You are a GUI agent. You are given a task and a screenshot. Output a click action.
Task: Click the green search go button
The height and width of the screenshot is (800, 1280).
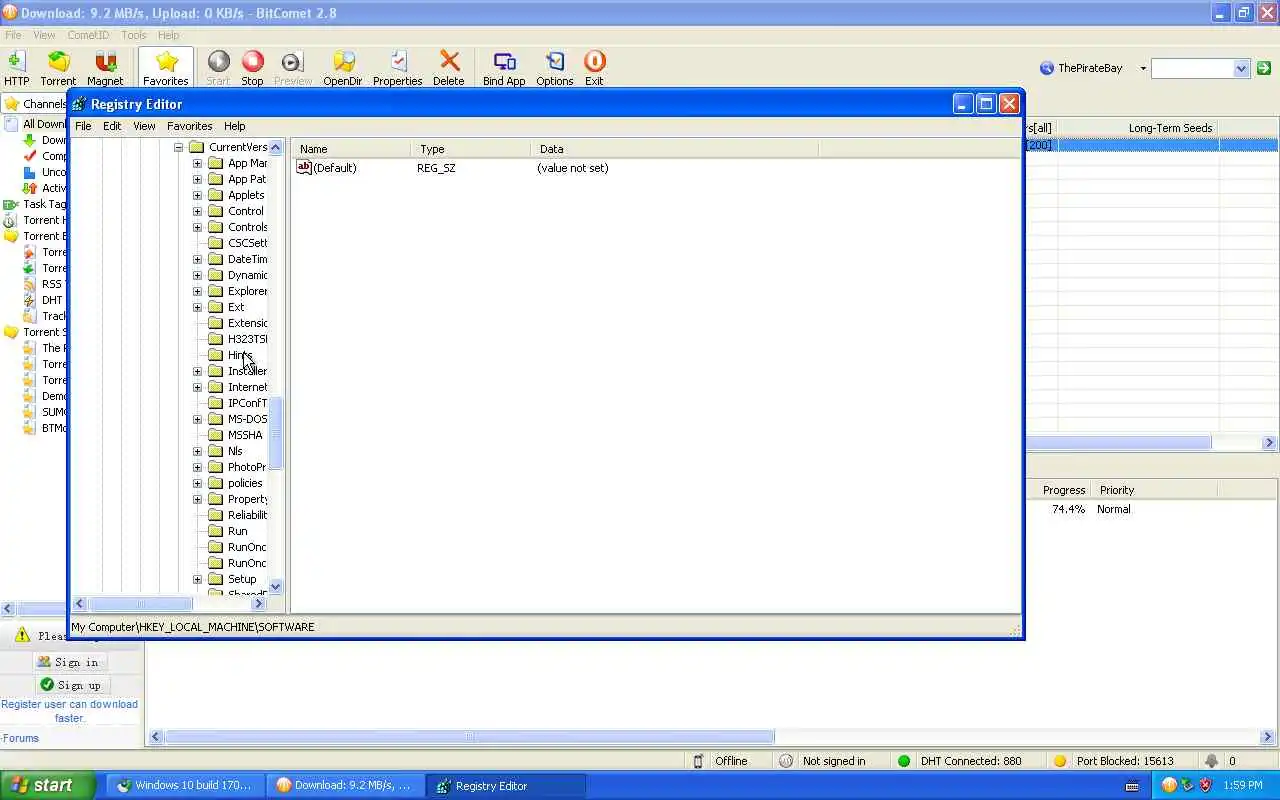[1264, 68]
